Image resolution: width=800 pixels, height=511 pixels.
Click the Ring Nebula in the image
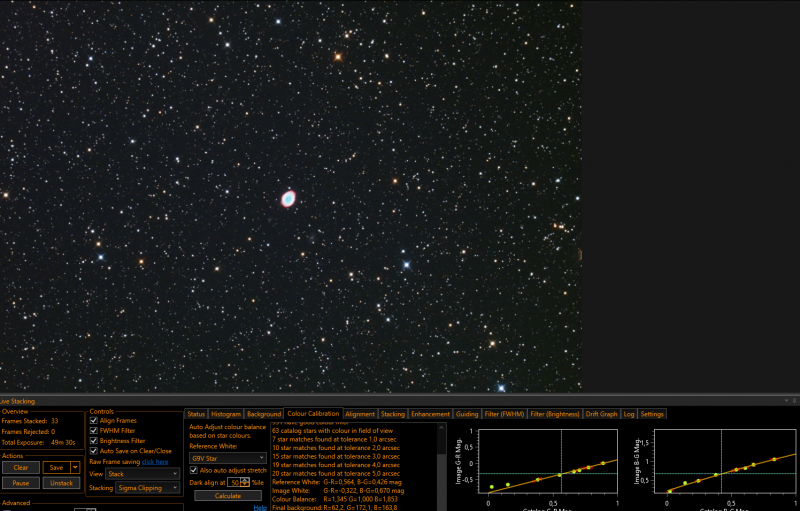click(x=288, y=198)
